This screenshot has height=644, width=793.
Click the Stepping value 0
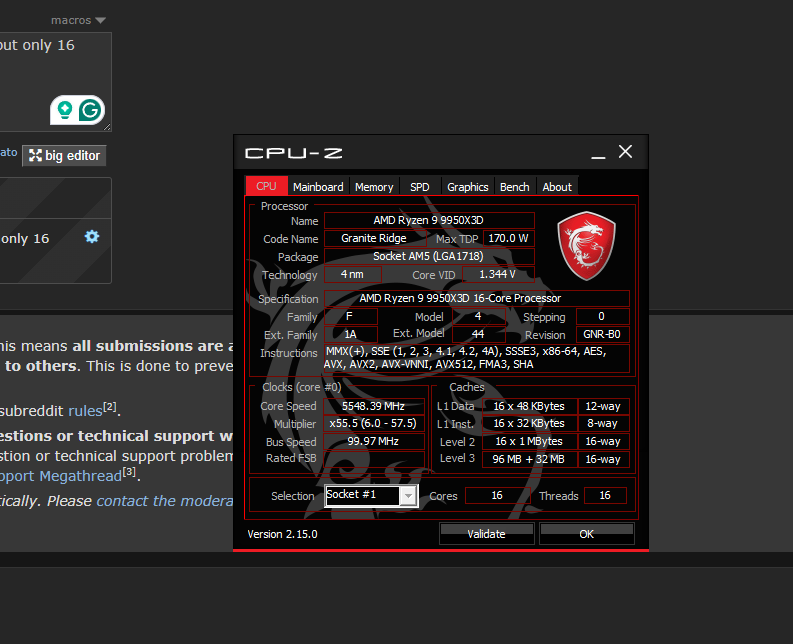[602, 317]
